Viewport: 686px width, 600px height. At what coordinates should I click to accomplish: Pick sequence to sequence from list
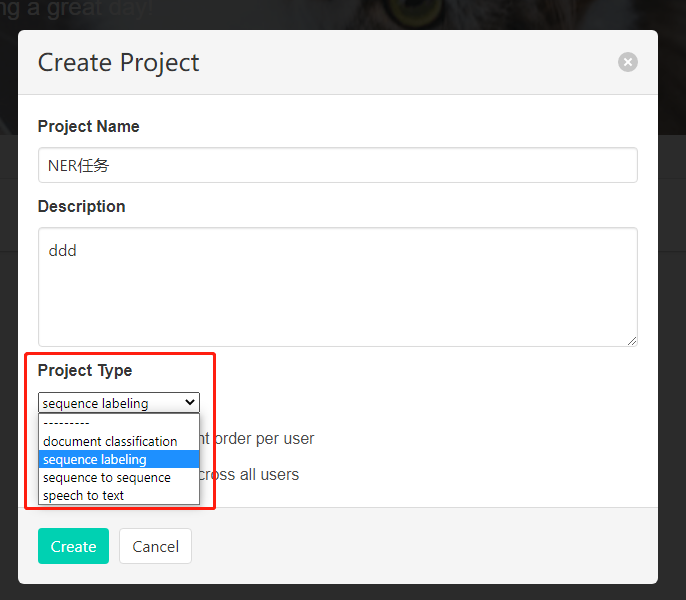click(107, 477)
